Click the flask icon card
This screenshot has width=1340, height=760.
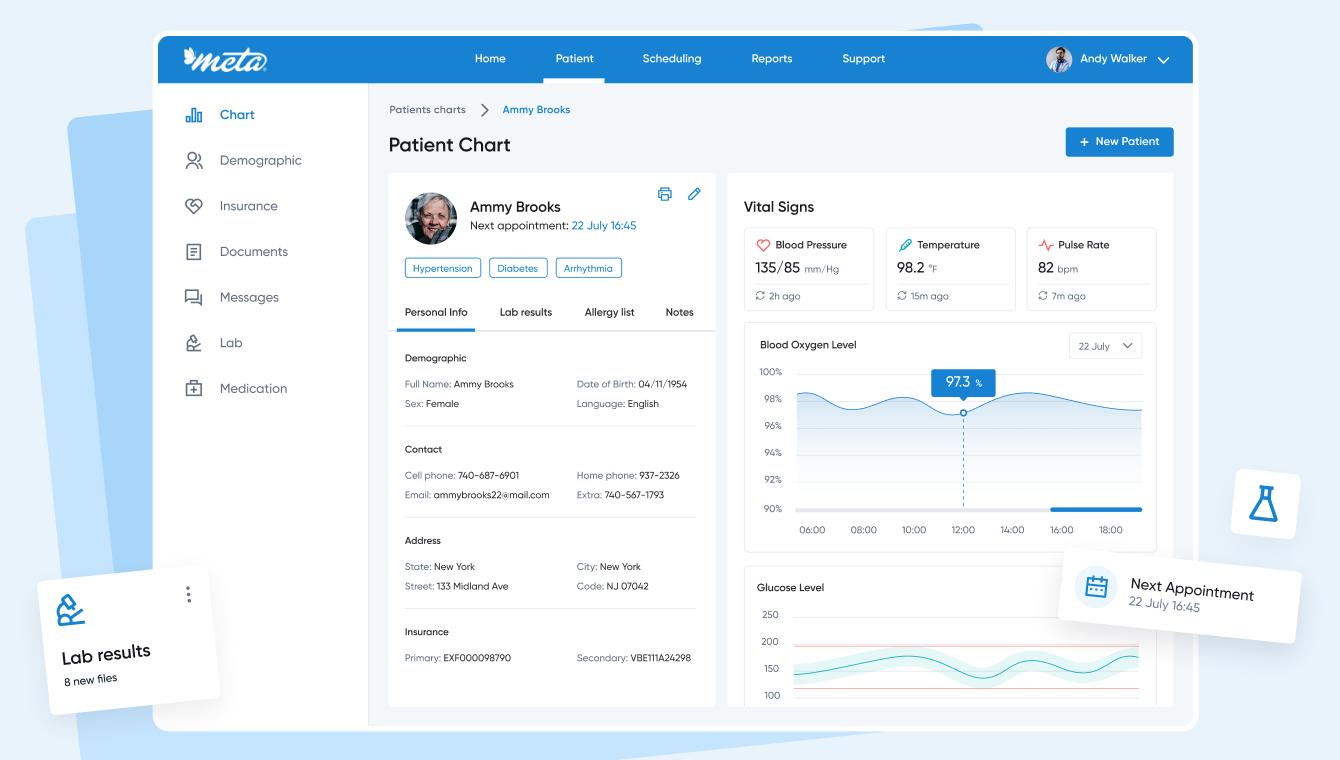point(1265,504)
